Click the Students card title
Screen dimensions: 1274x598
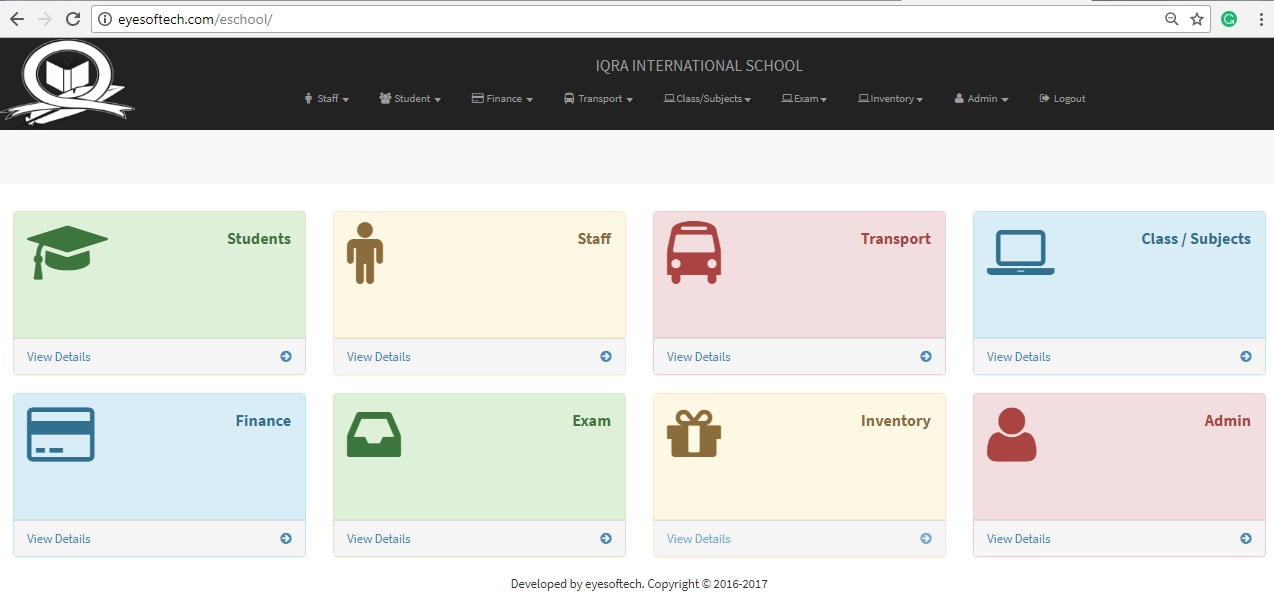tap(259, 239)
